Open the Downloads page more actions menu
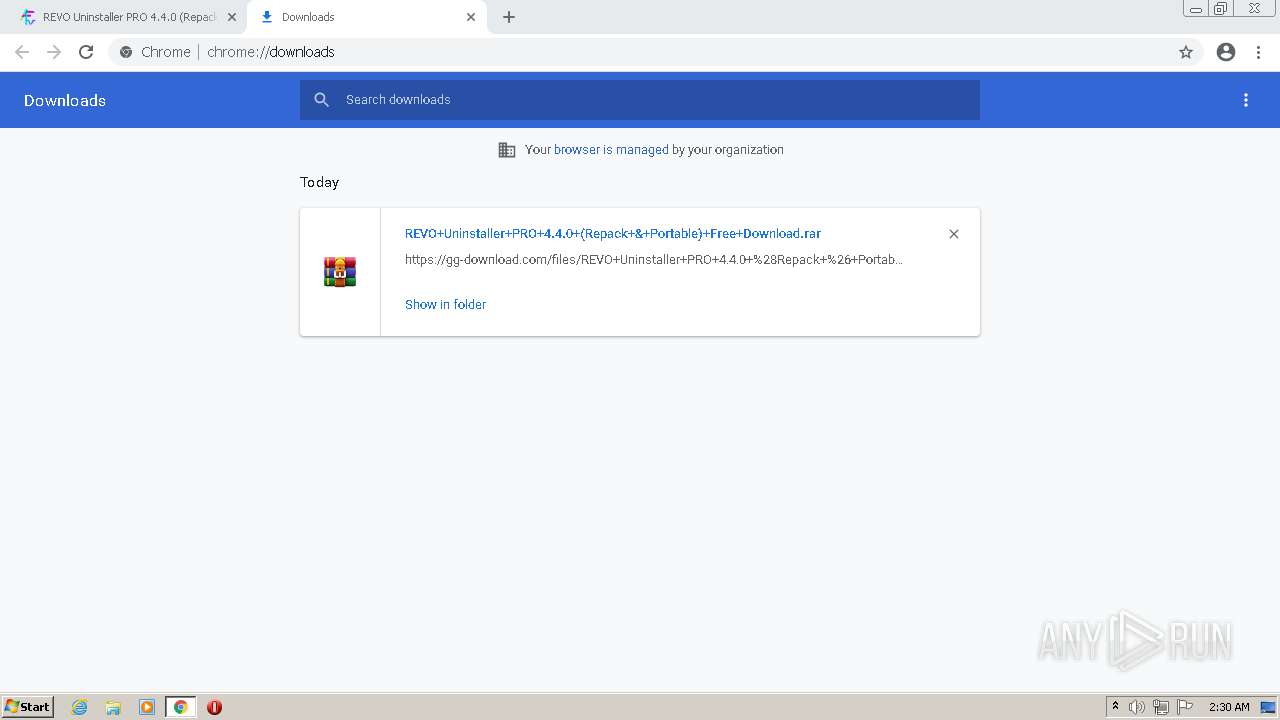This screenshot has width=1280, height=720. tap(1246, 100)
